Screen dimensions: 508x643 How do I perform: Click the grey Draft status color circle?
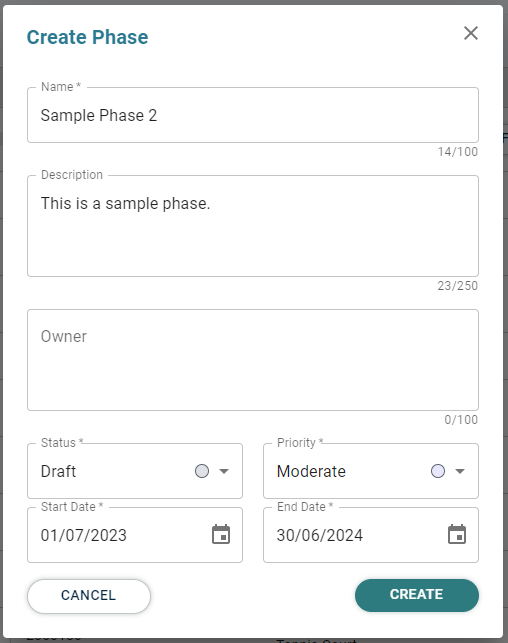tap(202, 471)
